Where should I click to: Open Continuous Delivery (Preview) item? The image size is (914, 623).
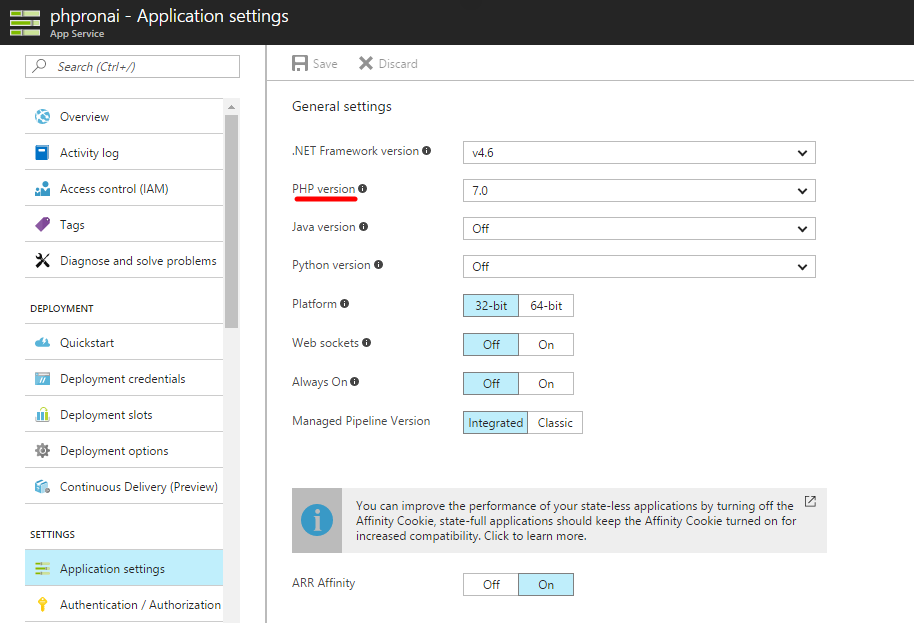(124, 487)
